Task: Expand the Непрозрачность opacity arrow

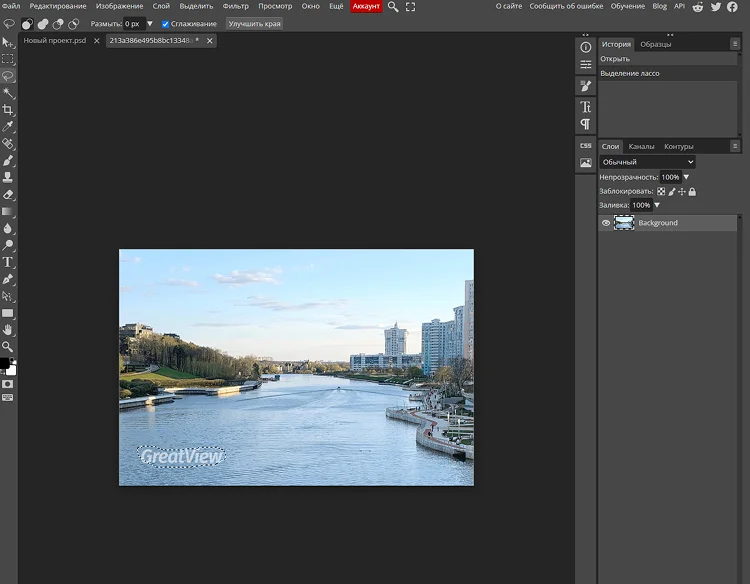Action: point(686,177)
